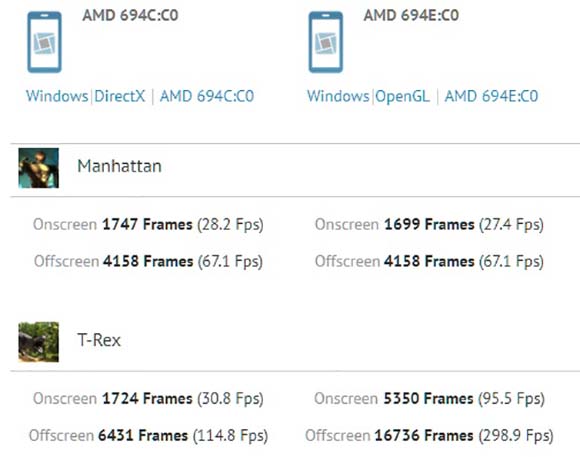This screenshot has width=580, height=457.
Task: Follow the Windows link beside OpenGL
Action: tap(338, 96)
